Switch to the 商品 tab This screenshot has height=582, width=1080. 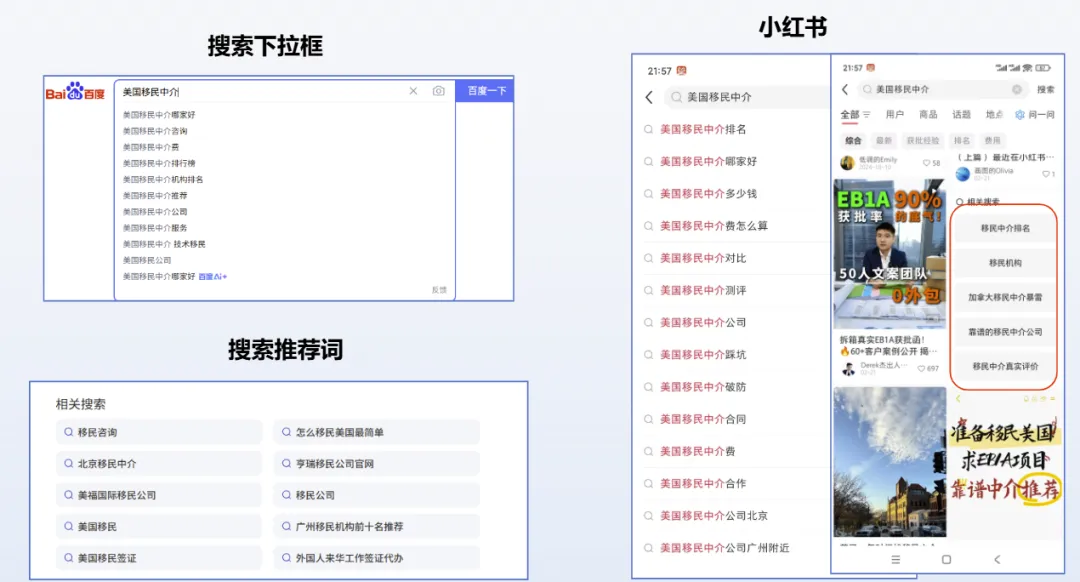(x=928, y=114)
